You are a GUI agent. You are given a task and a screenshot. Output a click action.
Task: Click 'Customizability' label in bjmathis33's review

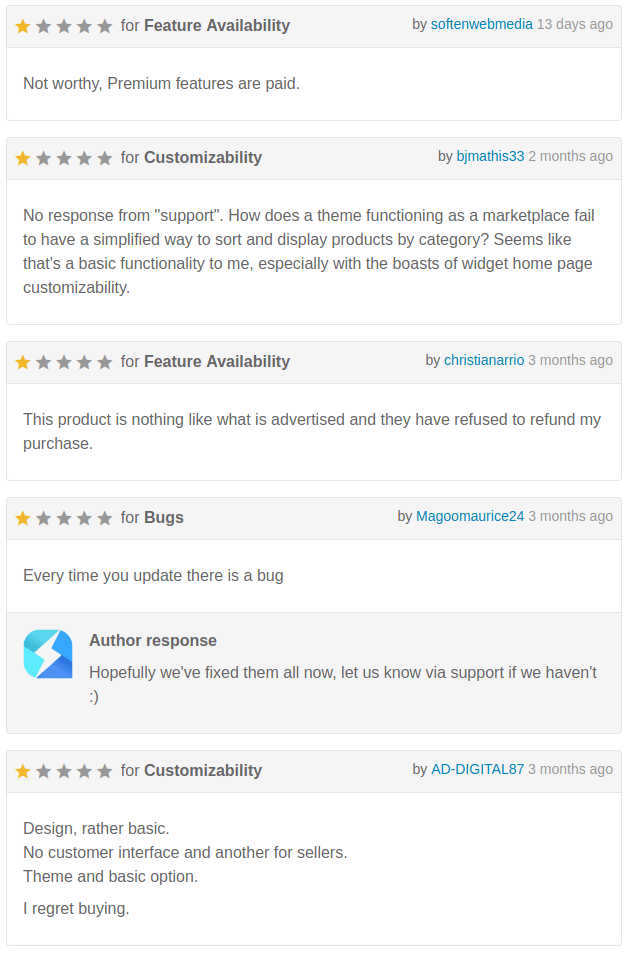coord(203,158)
